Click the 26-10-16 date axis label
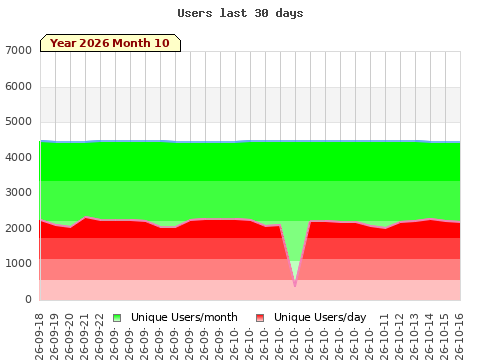Image resolution: width=480 pixels, height=360 pixels. click(x=459, y=337)
